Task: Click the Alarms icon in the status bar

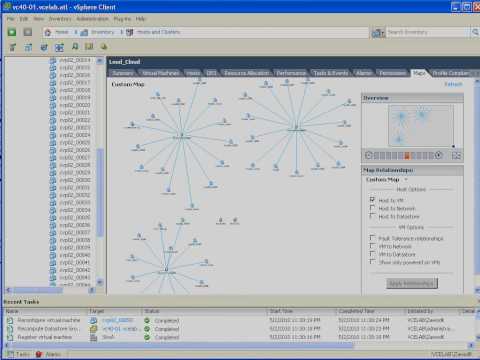Action: tap(39, 354)
